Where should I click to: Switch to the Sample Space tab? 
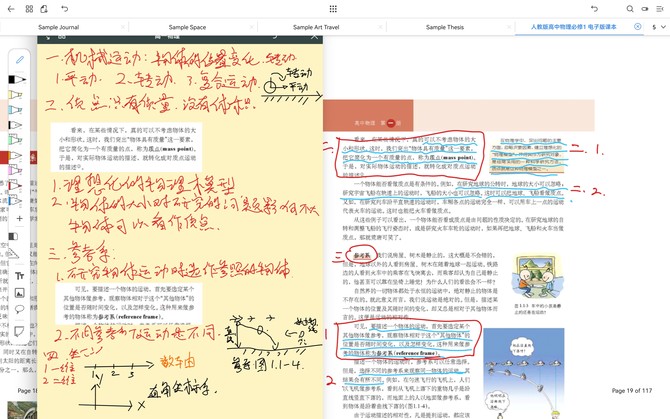190,27
